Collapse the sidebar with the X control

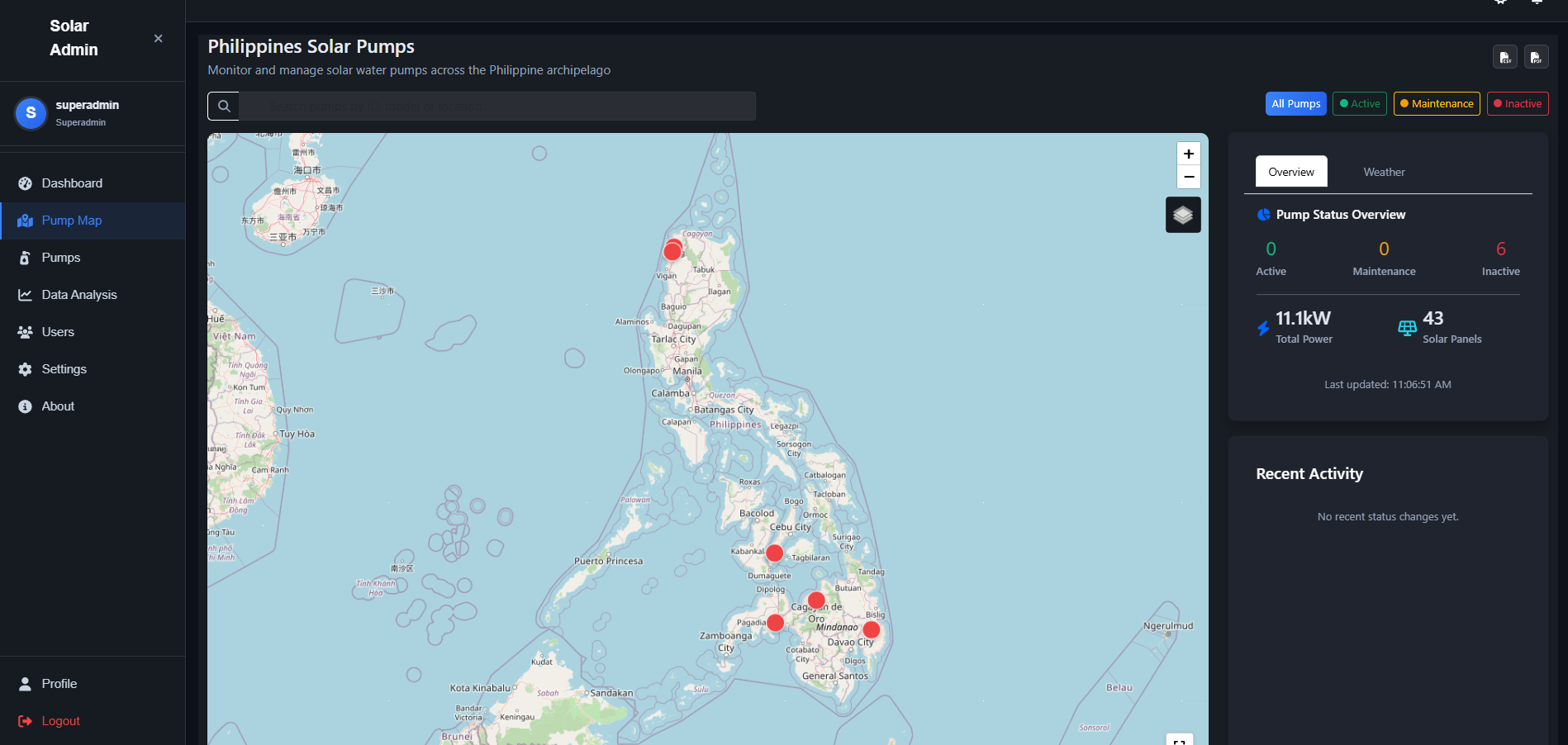[x=158, y=38]
